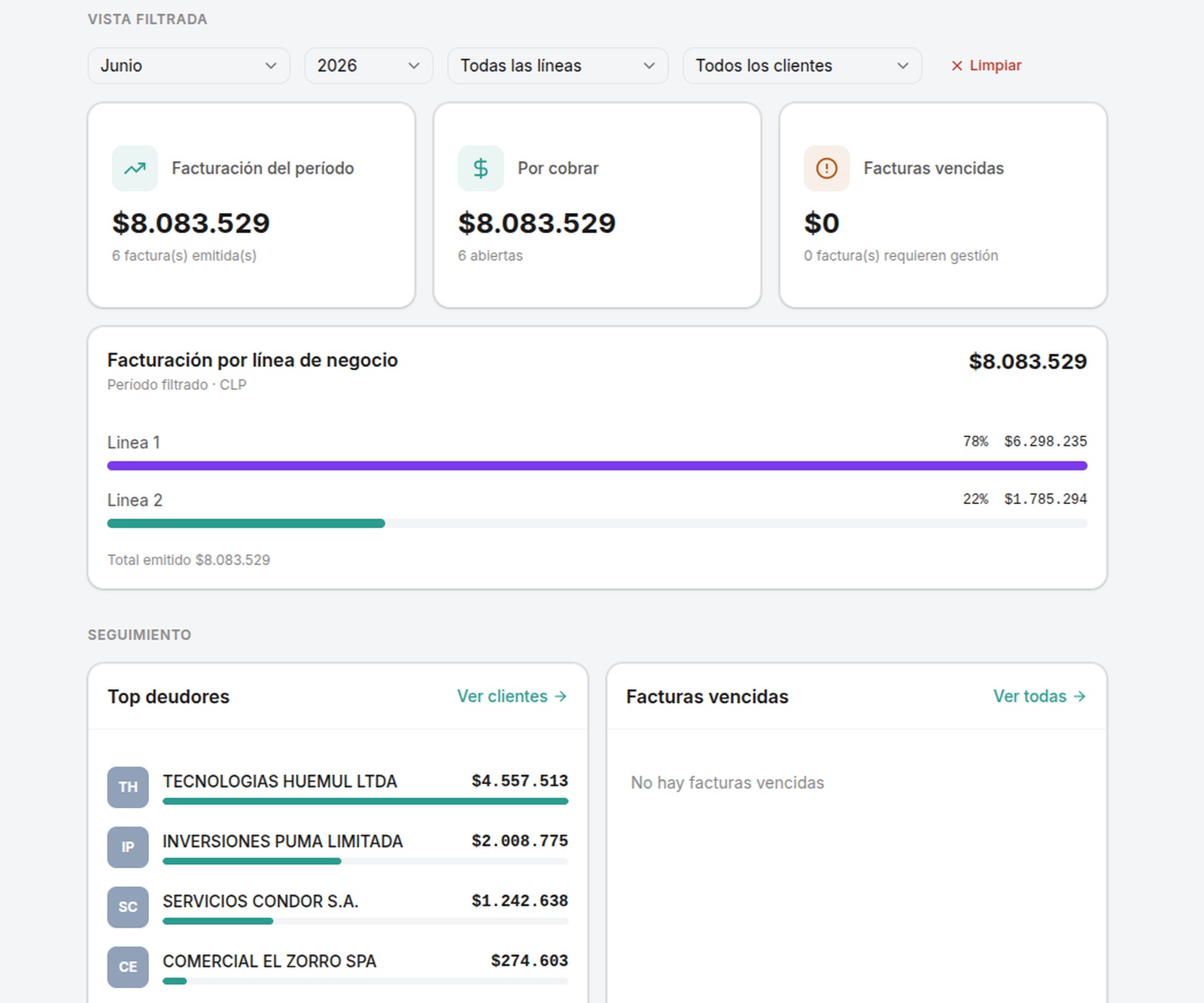Expand the Todas las líneas filter
Image resolution: width=1204 pixels, height=1003 pixels.
point(558,65)
